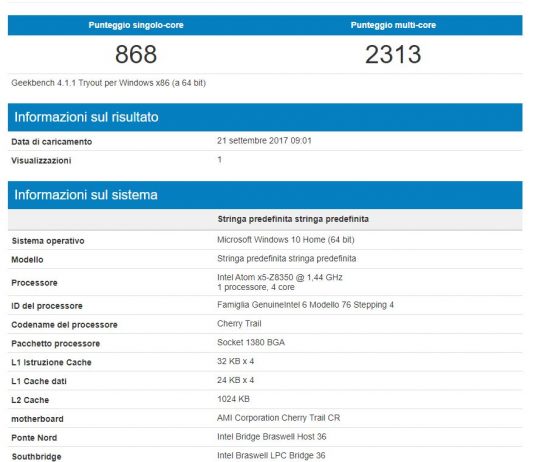The height and width of the screenshot is (462, 534).
Task: Select 'Intel Bridge Braswell Host 36' value
Action: click(272, 436)
